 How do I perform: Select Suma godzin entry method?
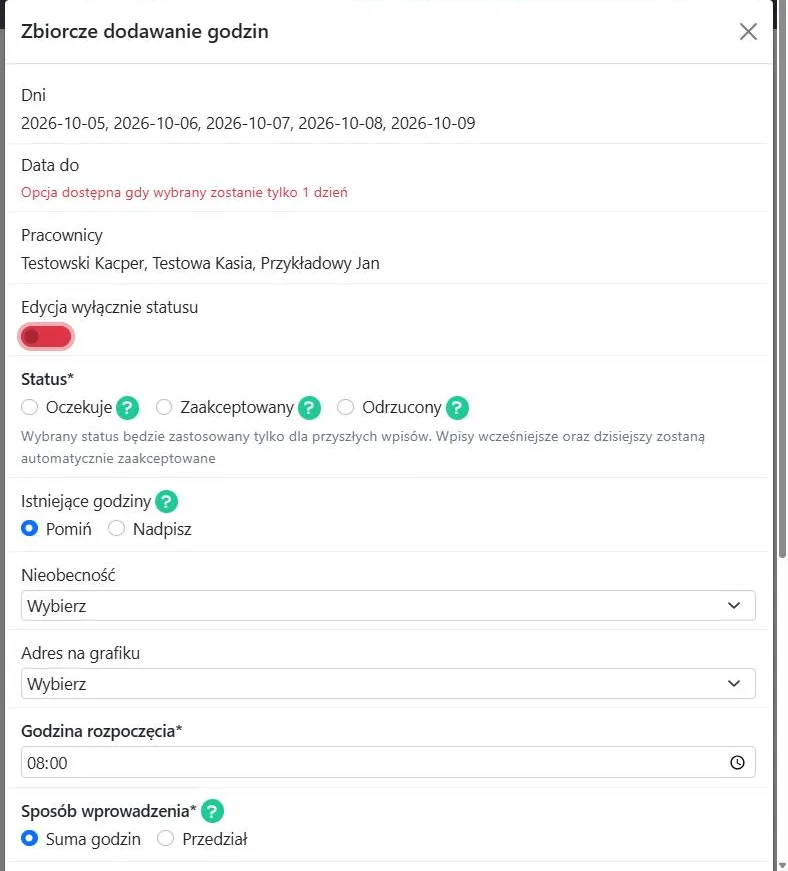[x=29, y=838]
